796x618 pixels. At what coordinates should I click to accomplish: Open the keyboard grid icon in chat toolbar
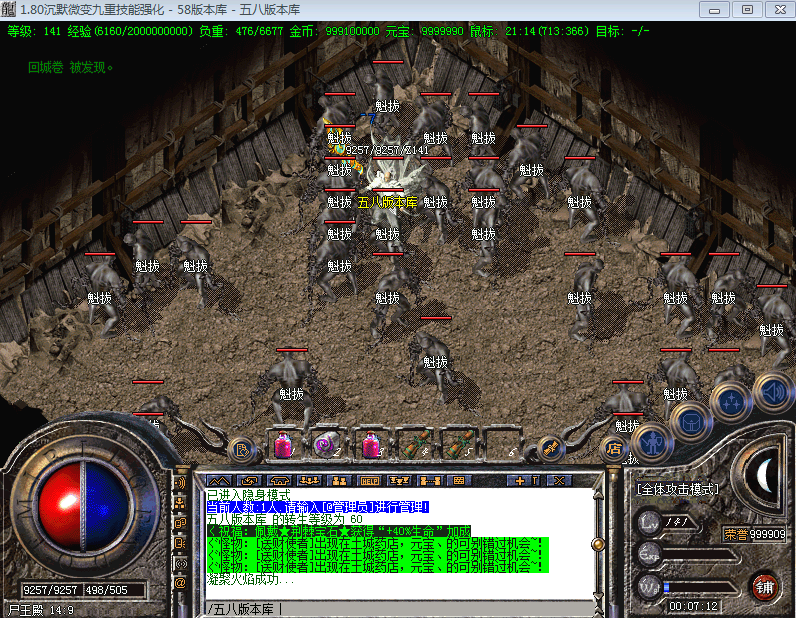click(x=459, y=480)
